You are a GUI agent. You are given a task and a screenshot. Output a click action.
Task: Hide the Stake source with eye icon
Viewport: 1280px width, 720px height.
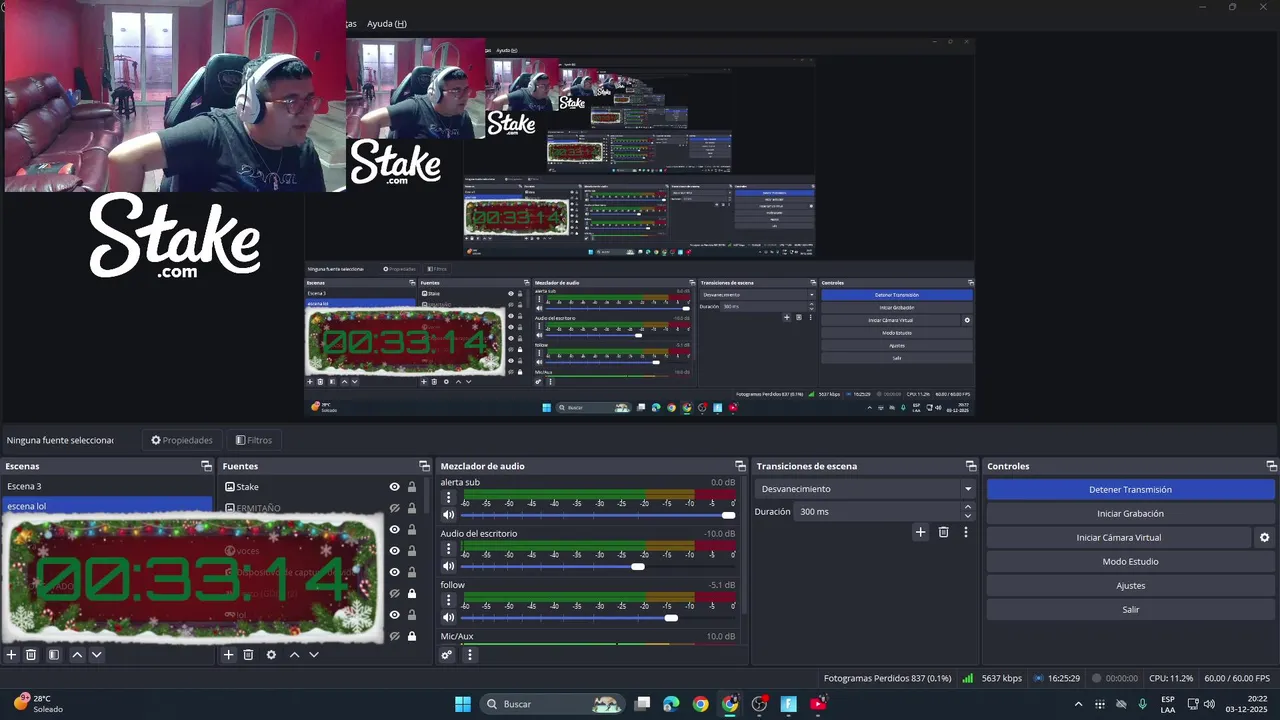pyautogui.click(x=394, y=487)
